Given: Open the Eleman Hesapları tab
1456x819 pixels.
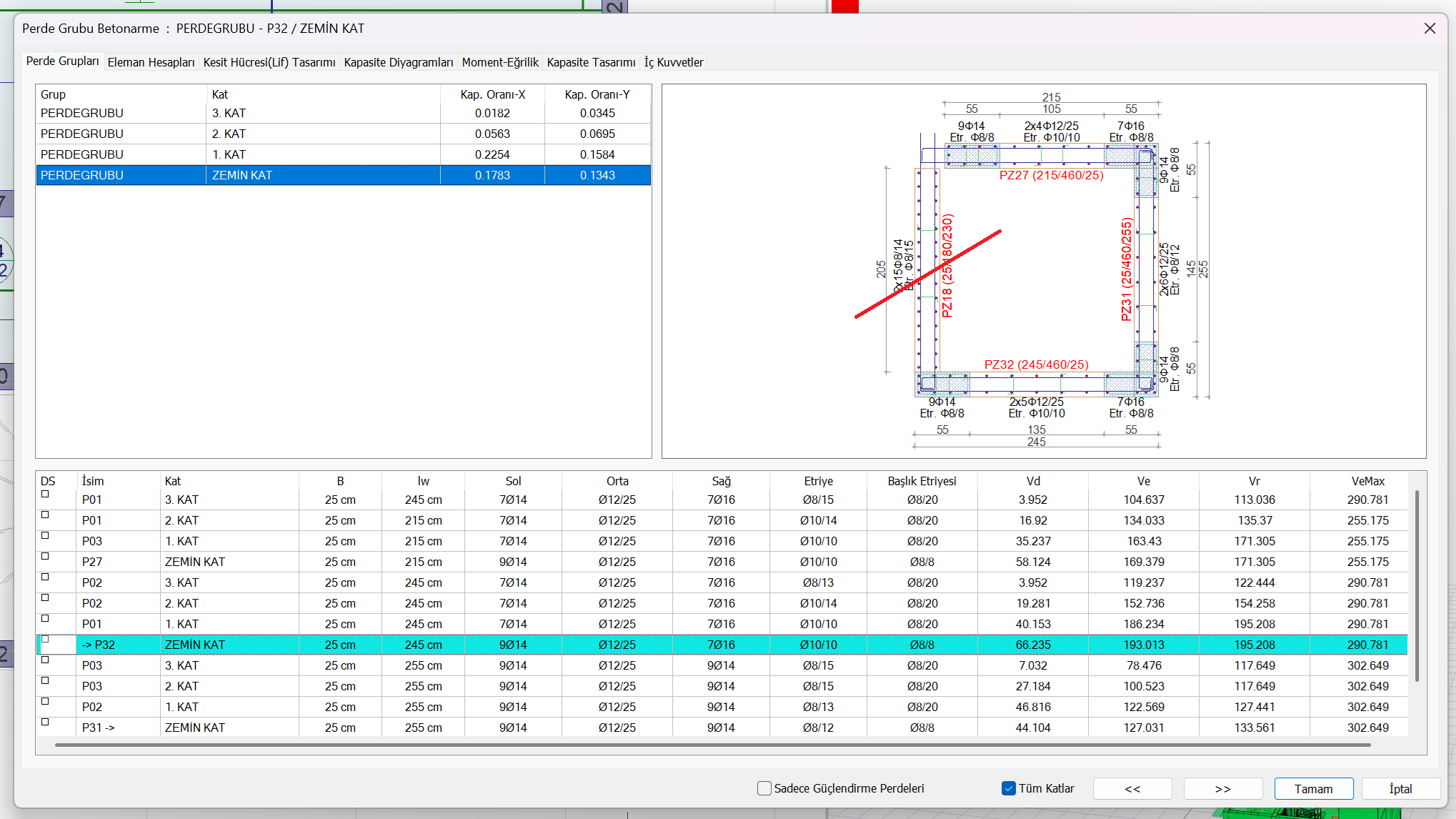Looking at the screenshot, I should 151,62.
